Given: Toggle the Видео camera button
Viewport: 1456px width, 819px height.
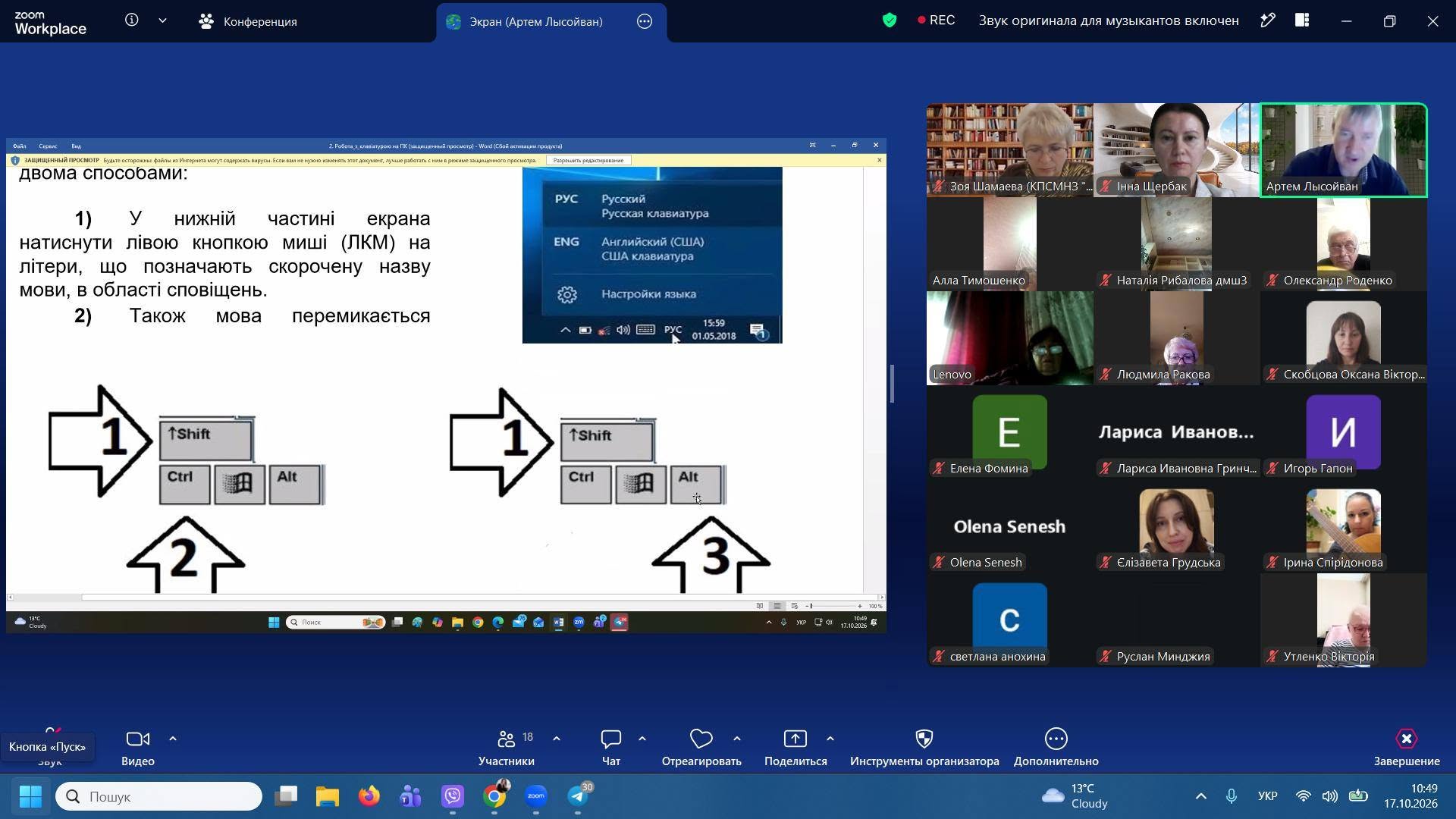Looking at the screenshot, I should point(138,748).
